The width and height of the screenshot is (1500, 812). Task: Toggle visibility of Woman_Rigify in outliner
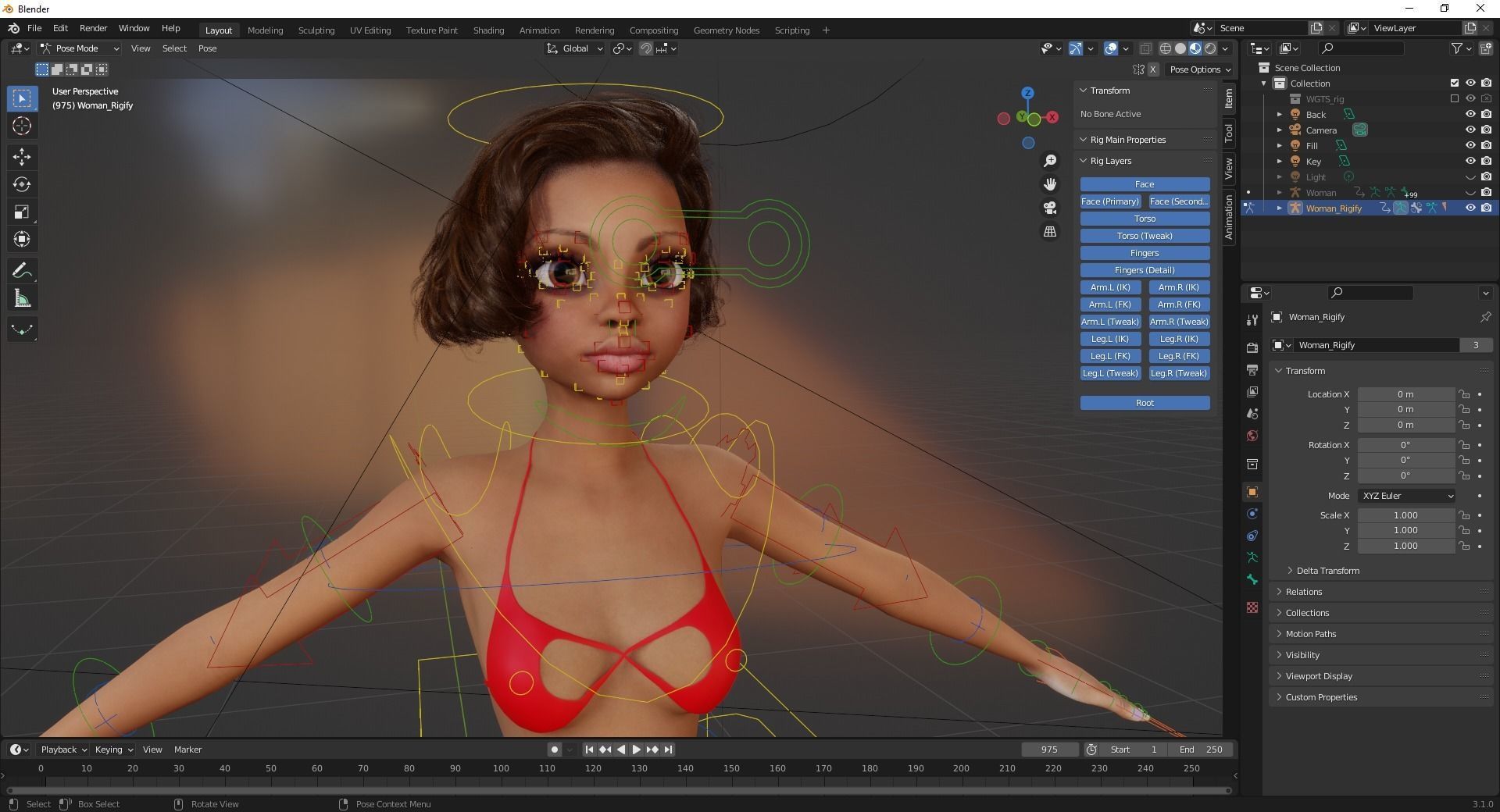pyautogui.click(x=1470, y=208)
